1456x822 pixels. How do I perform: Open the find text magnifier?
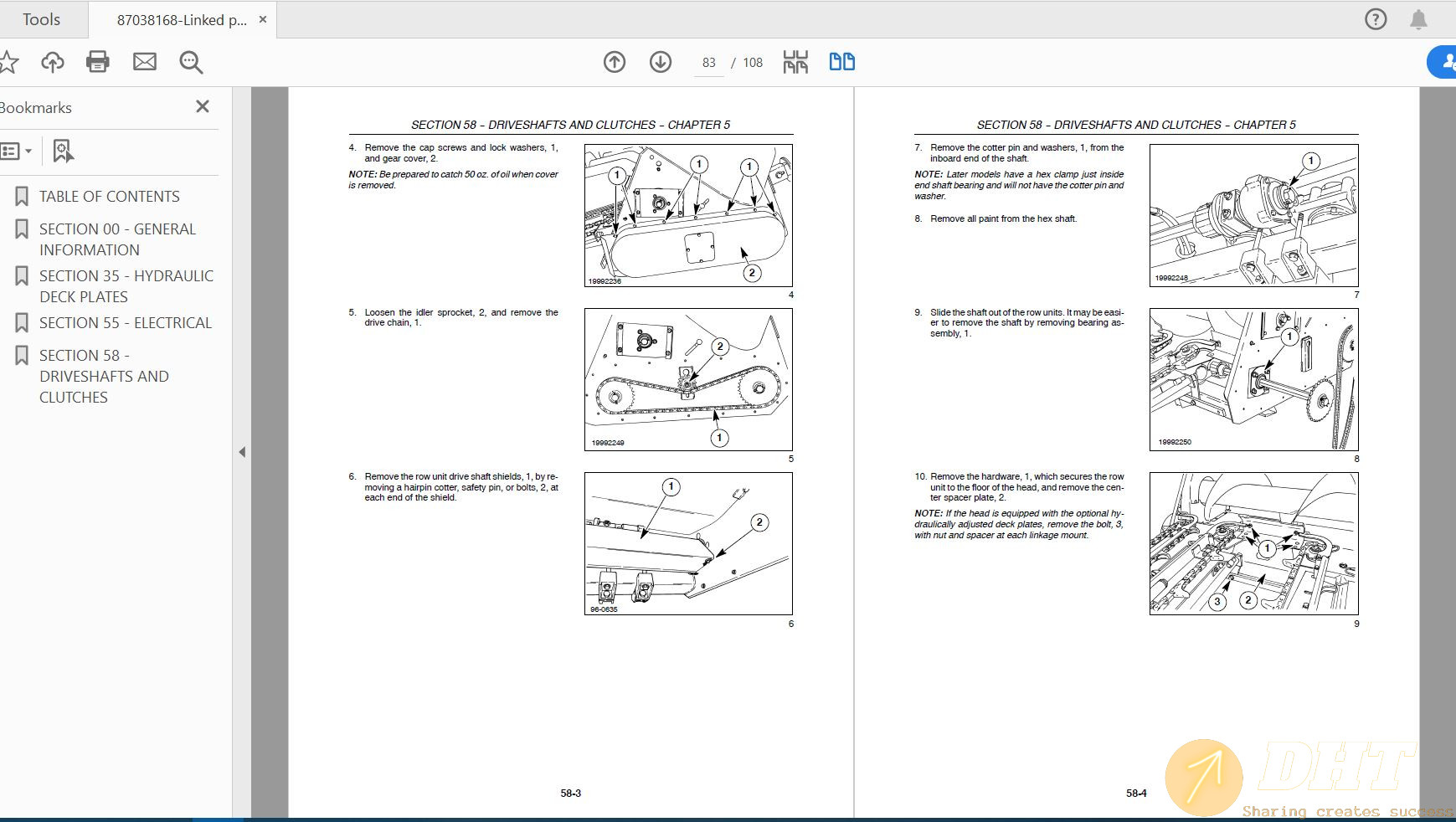[191, 62]
